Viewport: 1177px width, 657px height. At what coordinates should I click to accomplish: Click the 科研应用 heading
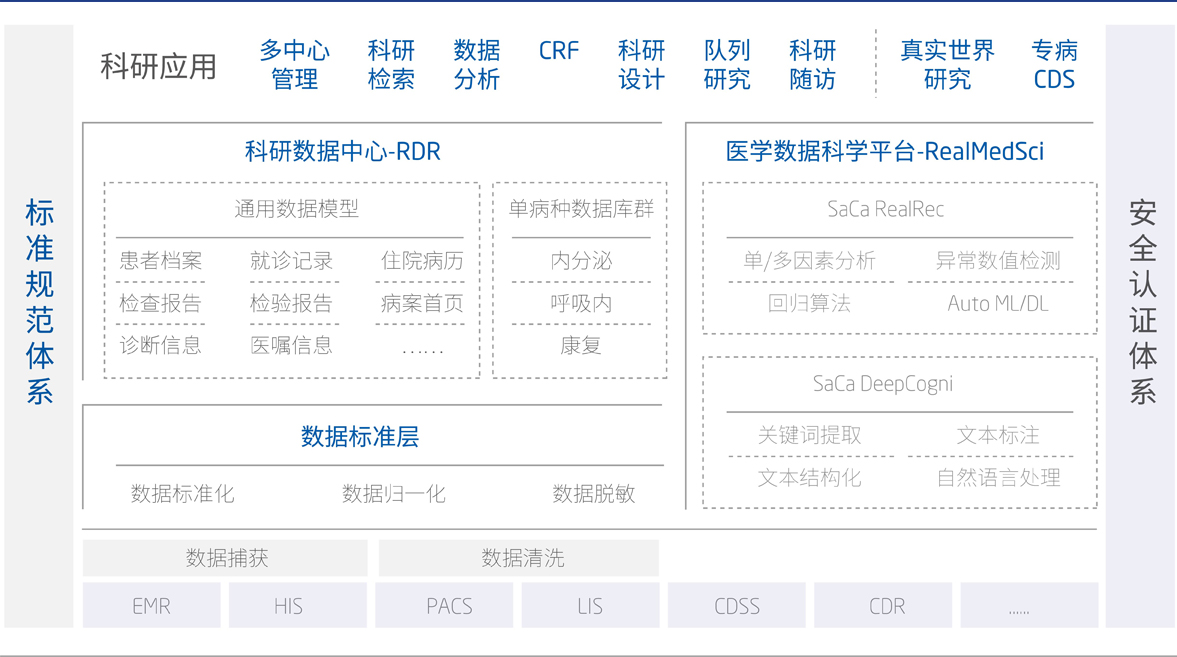point(158,66)
